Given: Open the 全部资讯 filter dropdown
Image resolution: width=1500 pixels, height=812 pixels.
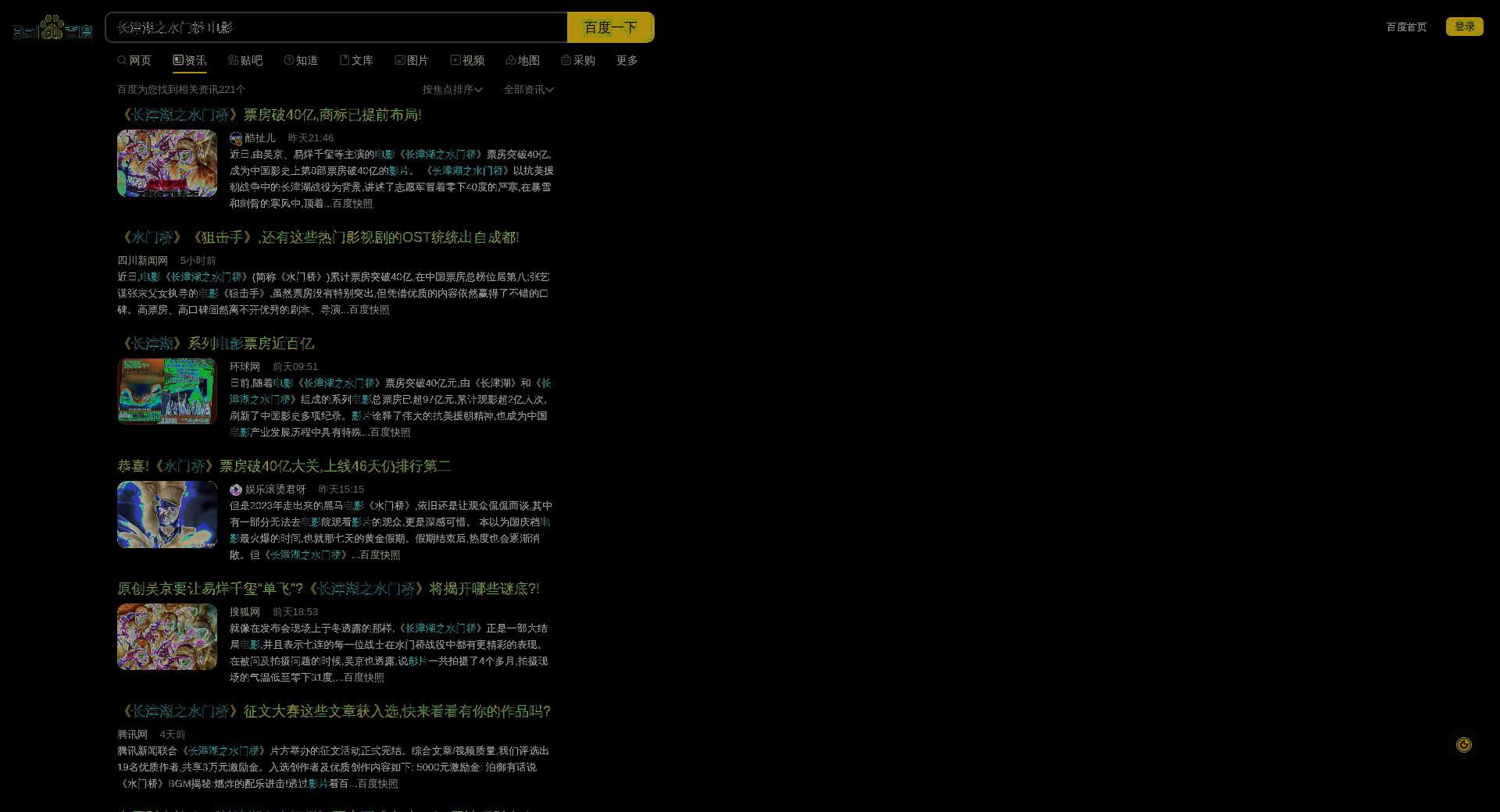Looking at the screenshot, I should pyautogui.click(x=529, y=90).
